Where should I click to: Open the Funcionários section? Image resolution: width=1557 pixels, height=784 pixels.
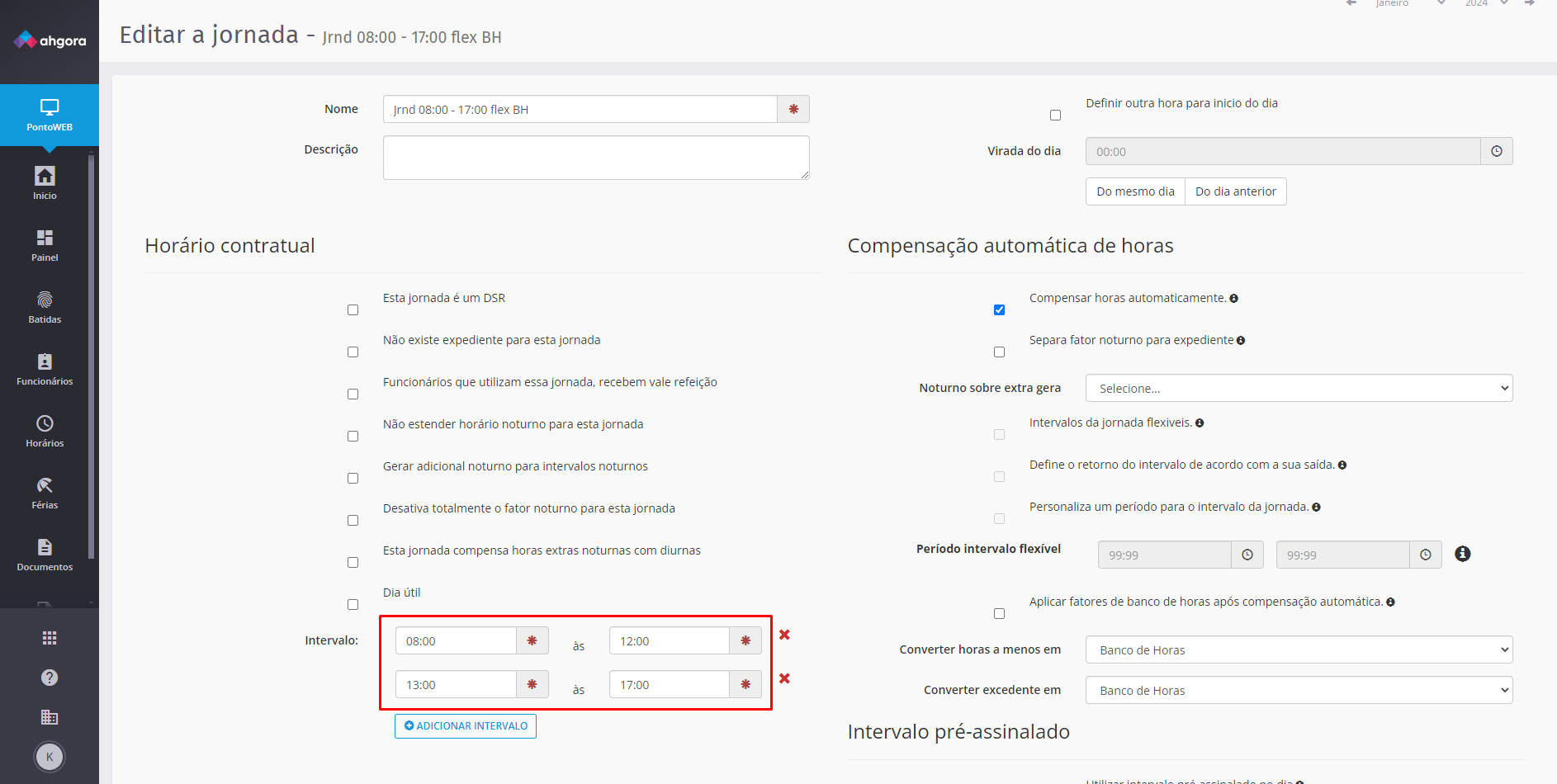(x=45, y=369)
